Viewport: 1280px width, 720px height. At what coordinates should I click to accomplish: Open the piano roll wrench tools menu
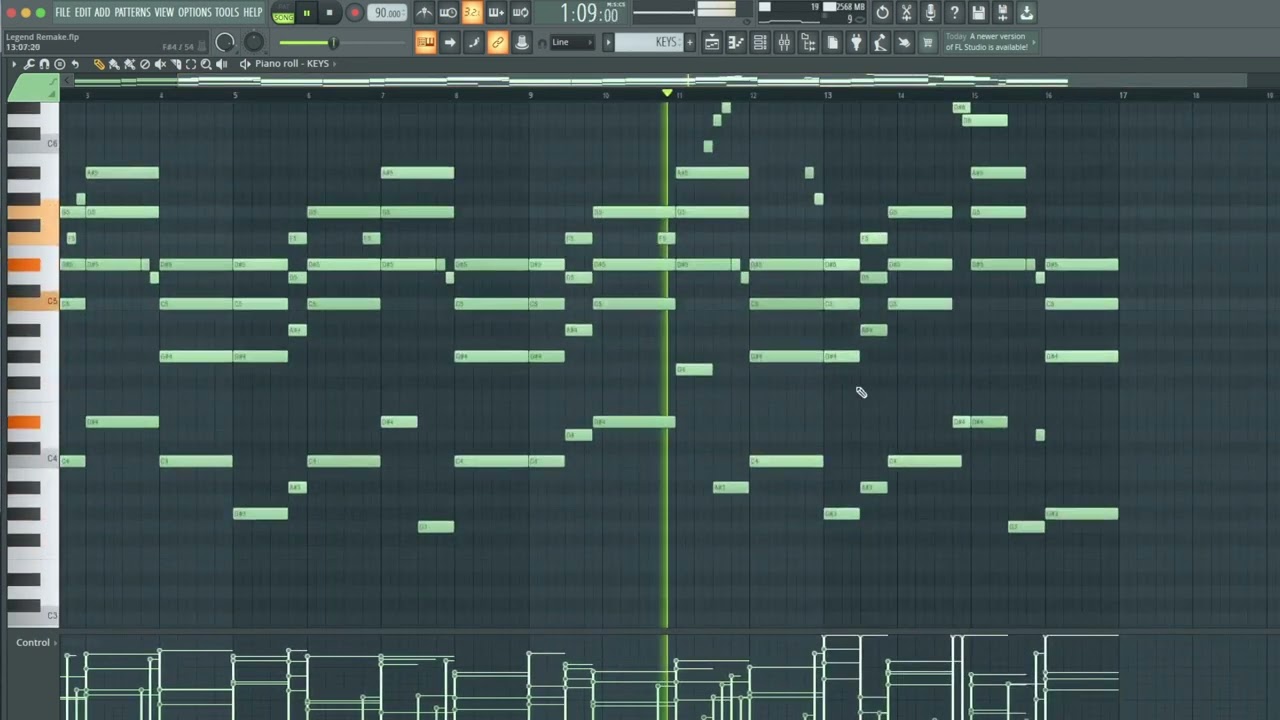coord(29,64)
